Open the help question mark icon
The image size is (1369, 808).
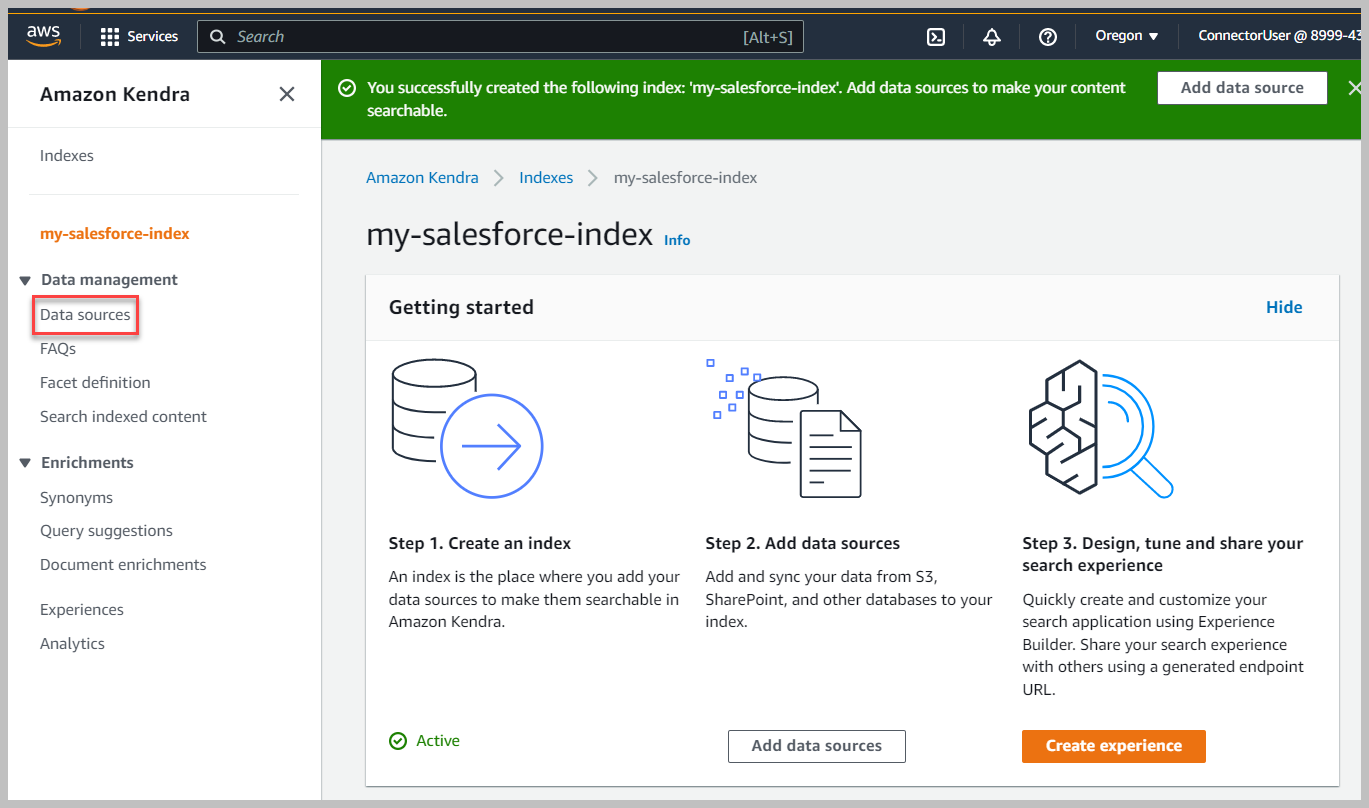[1048, 37]
